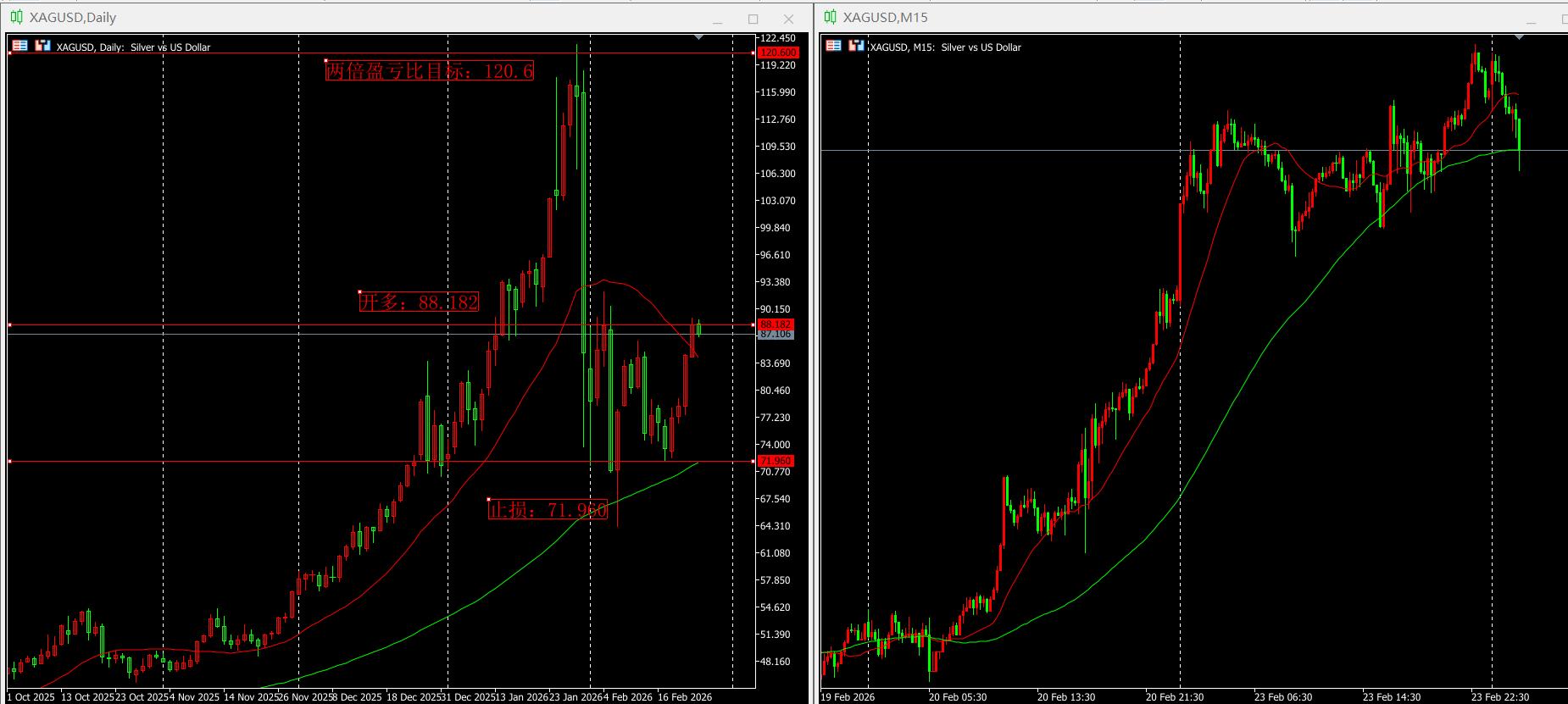This screenshot has height=704, width=1568.
Task: Click the candlestick icon in XAGUSD,M15 title bar
Action: coord(830,17)
